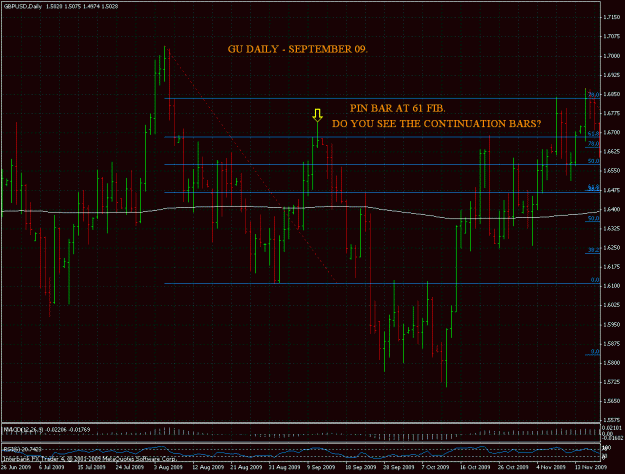Click price label 1.5650 on the axis
625x474 pixels.
[611, 401]
